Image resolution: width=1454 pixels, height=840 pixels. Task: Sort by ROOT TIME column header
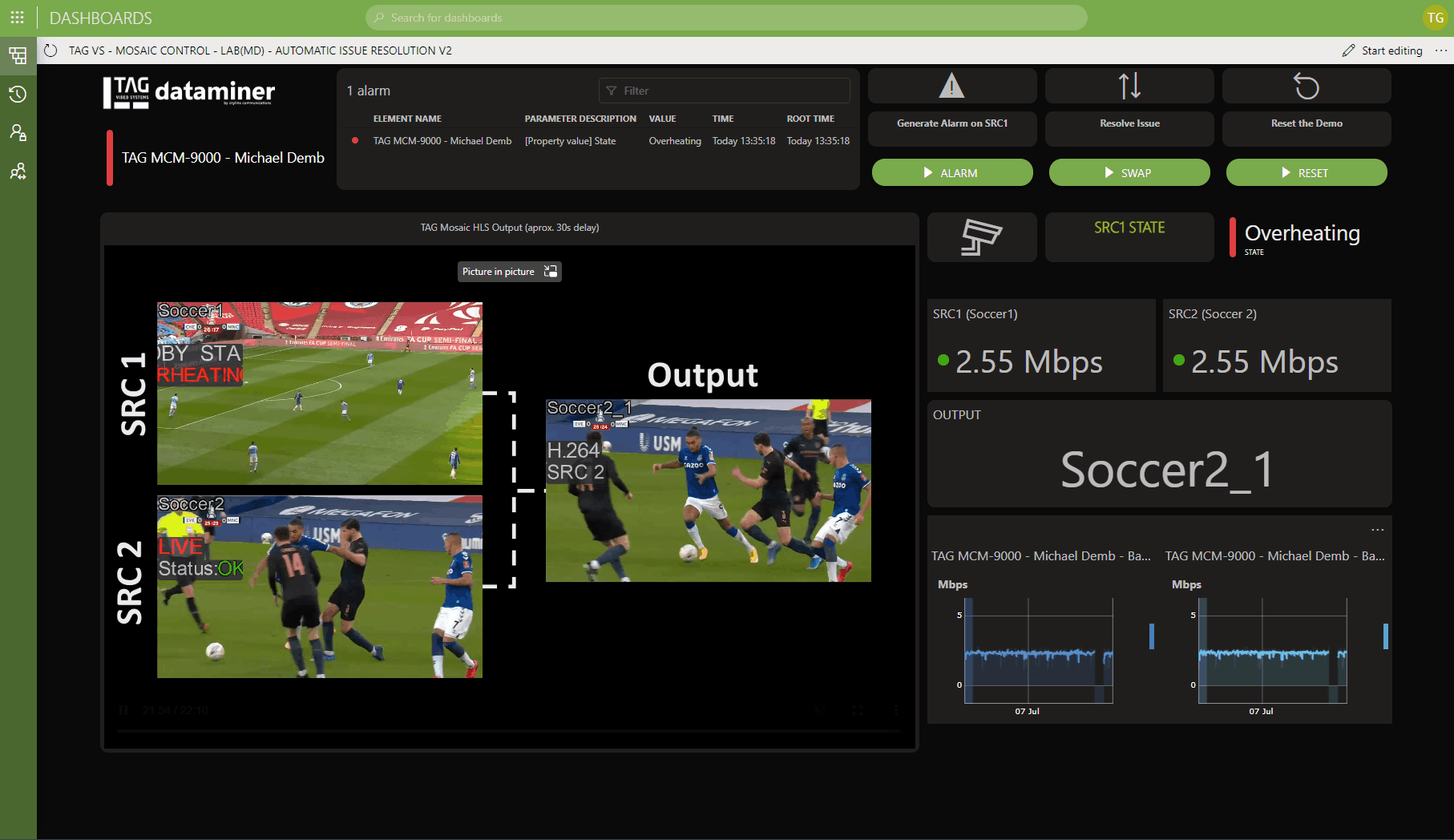(x=810, y=119)
